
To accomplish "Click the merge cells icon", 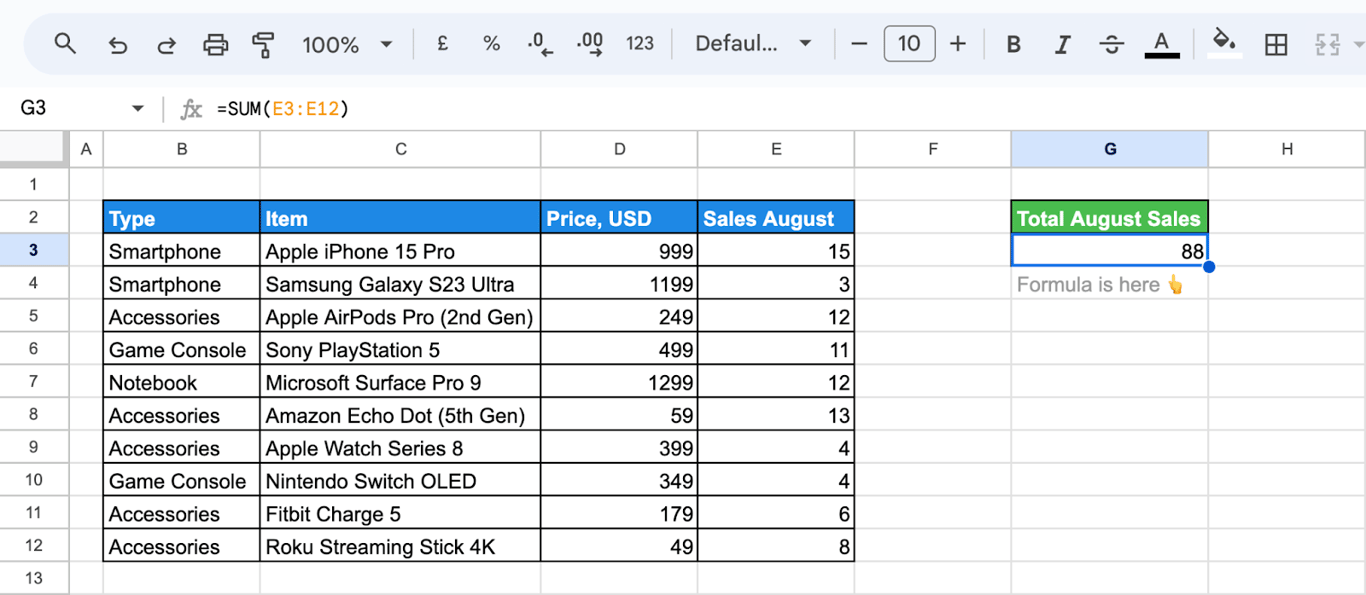I will click(1327, 44).
